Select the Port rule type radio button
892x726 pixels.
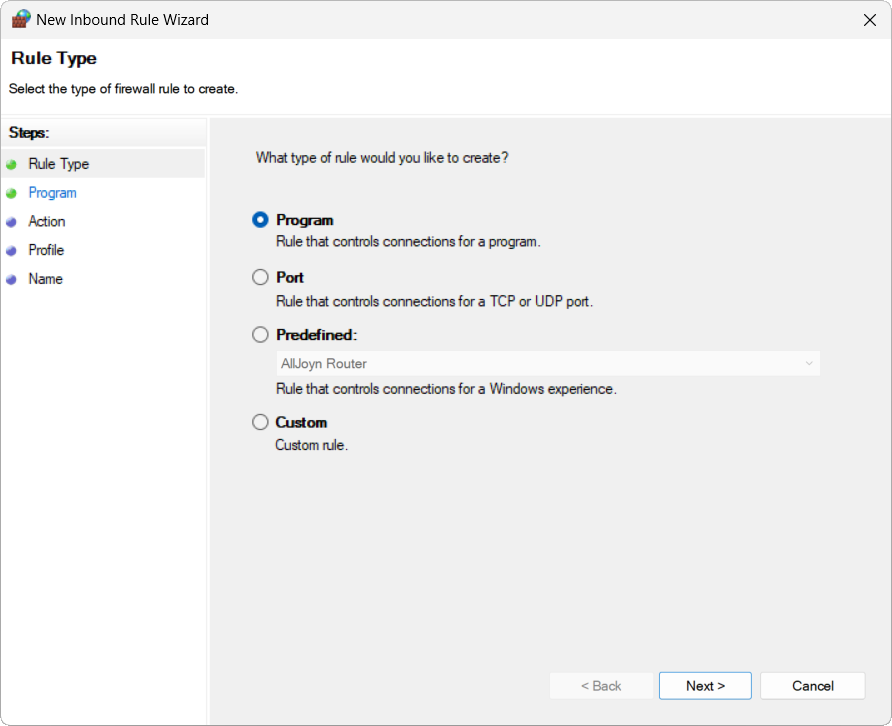(260, 277)
